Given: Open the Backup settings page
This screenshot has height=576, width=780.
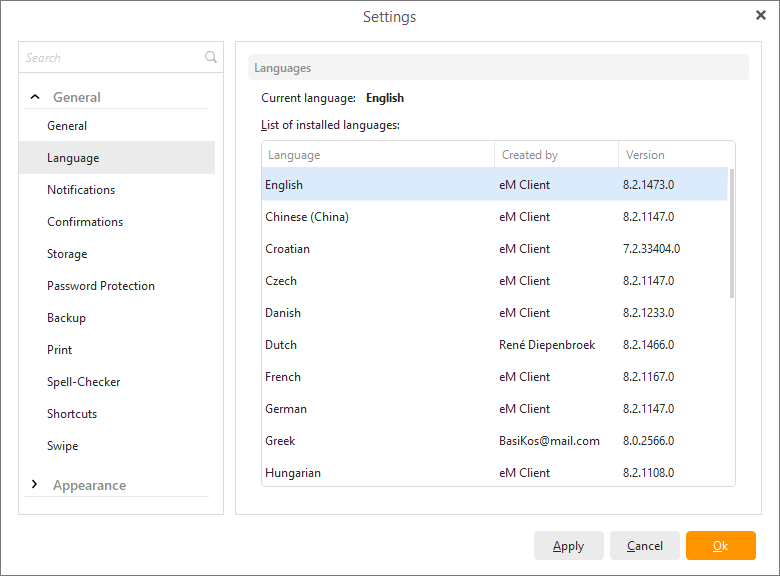Looking at the screenshot, I should 66,318.
